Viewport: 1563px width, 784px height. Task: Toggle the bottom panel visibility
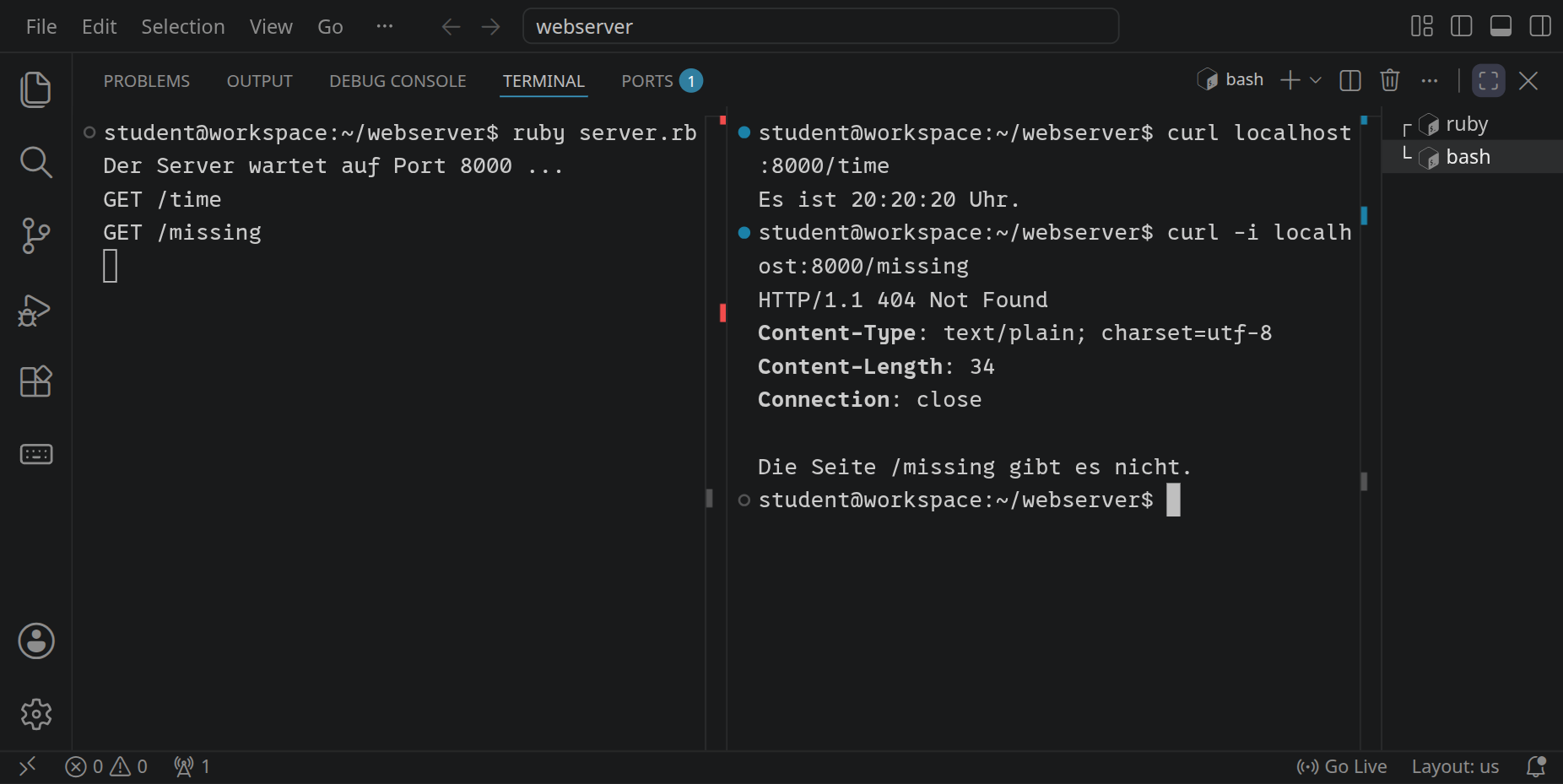click(x=1501, y=26)
